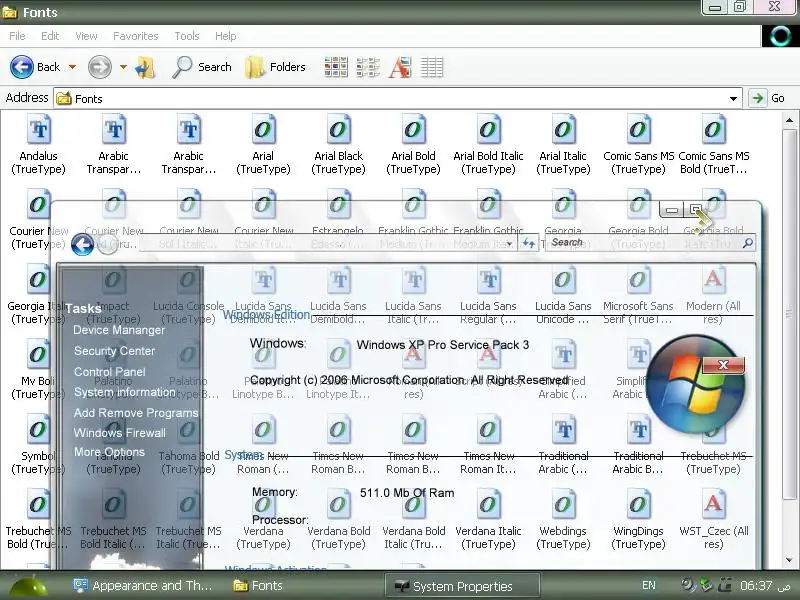
Task: Select Arial Bold Italic font icon
Action: 488,131
